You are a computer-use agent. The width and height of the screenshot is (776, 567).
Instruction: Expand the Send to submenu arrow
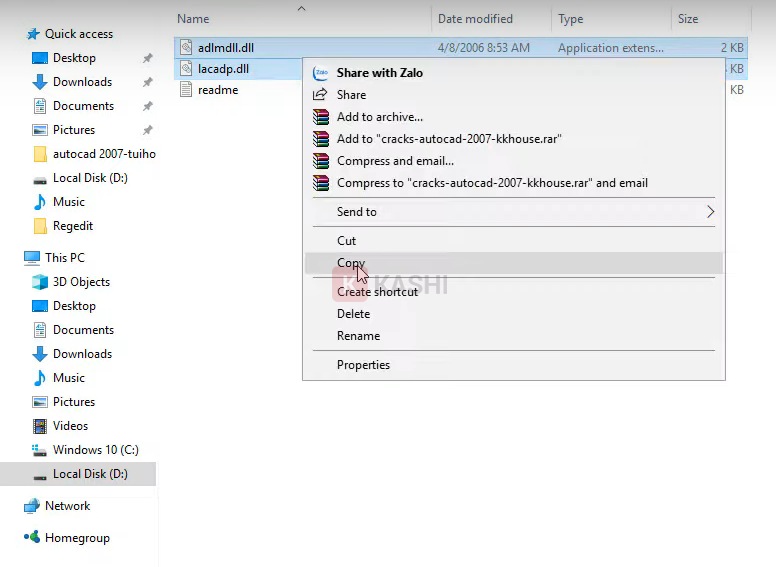[711, 212]
